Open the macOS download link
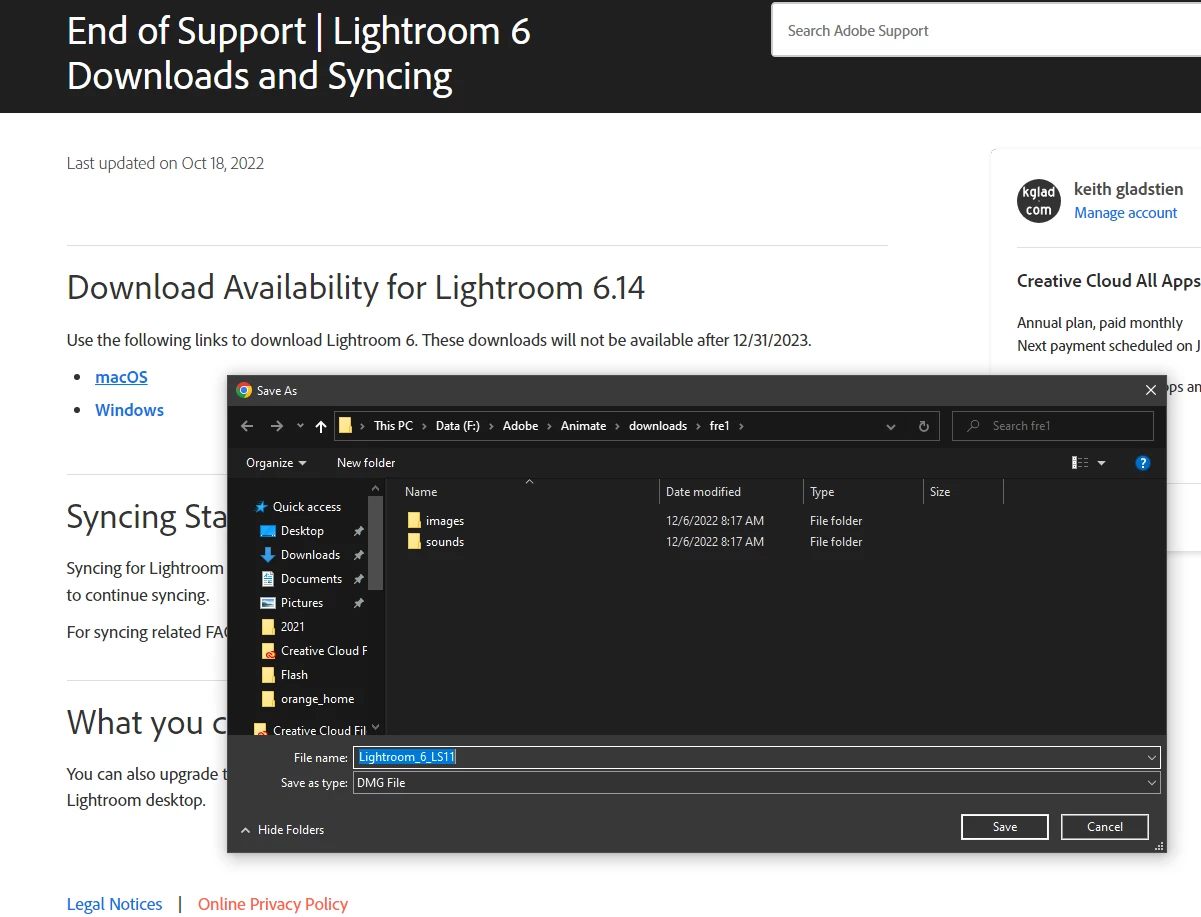Image resolution: width=1201 pixels, height=917 pixels. click(x=121, y=377)
